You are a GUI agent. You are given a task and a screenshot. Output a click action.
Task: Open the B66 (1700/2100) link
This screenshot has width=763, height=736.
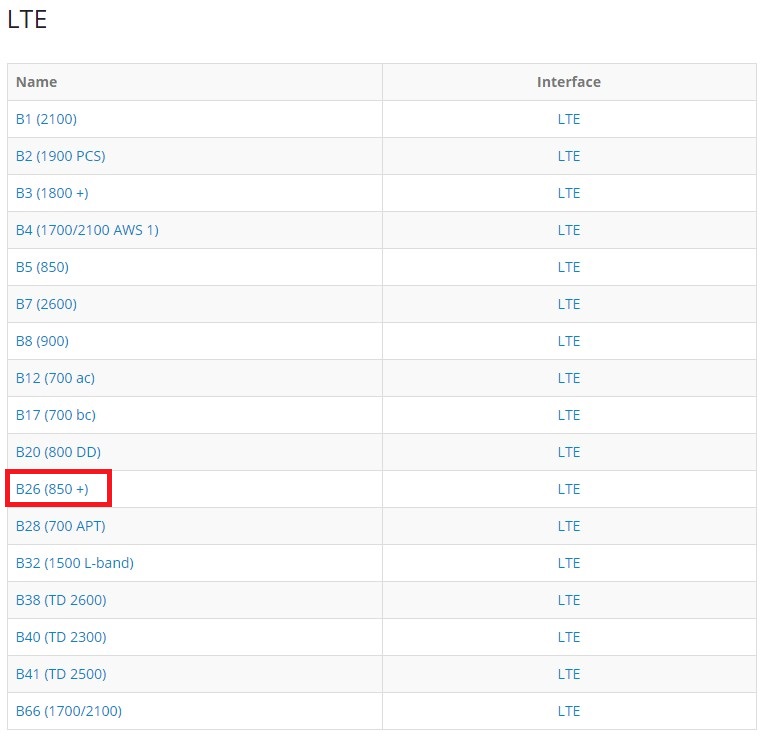tap(69, 711)
